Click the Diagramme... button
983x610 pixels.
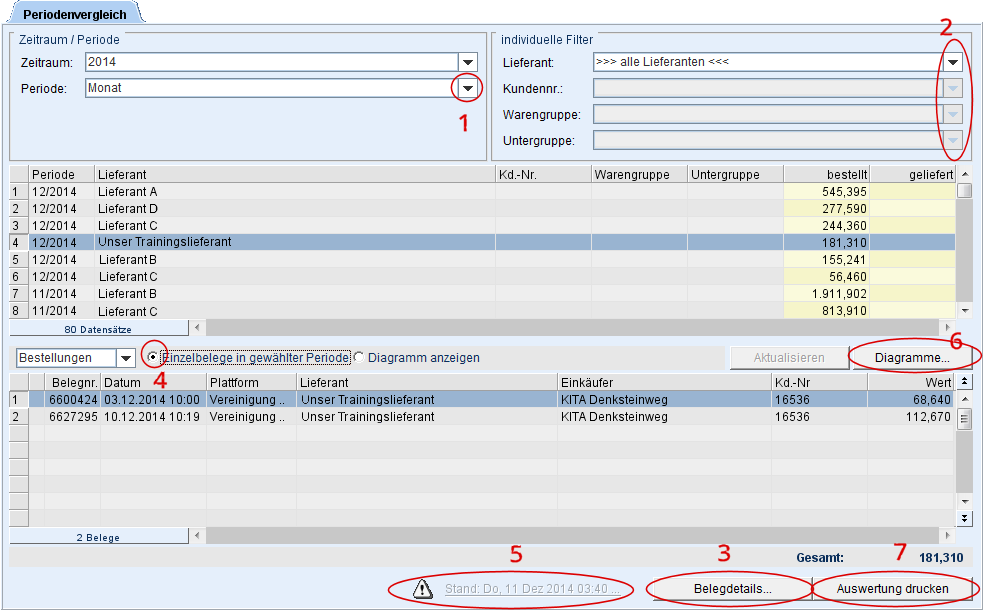coord(911,357)
